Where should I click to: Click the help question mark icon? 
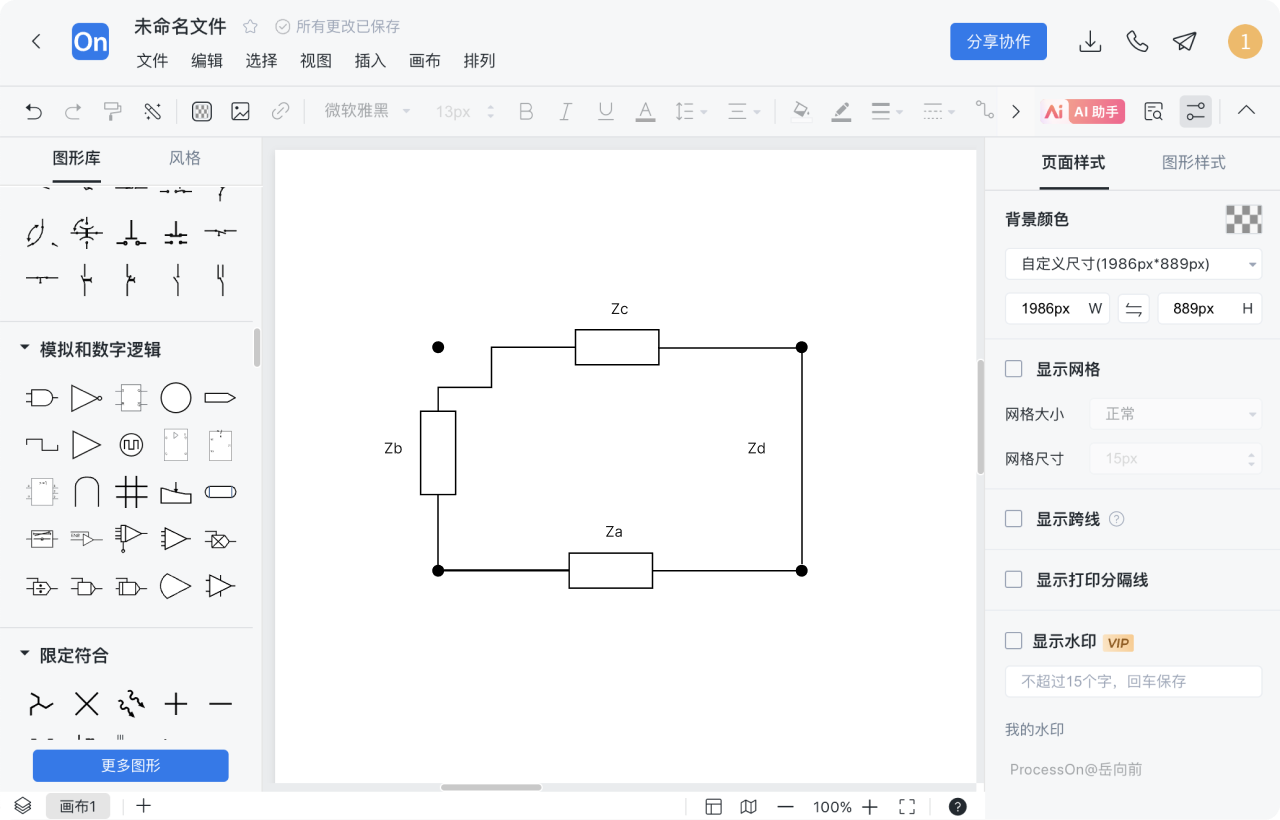(x=957, y=807)
